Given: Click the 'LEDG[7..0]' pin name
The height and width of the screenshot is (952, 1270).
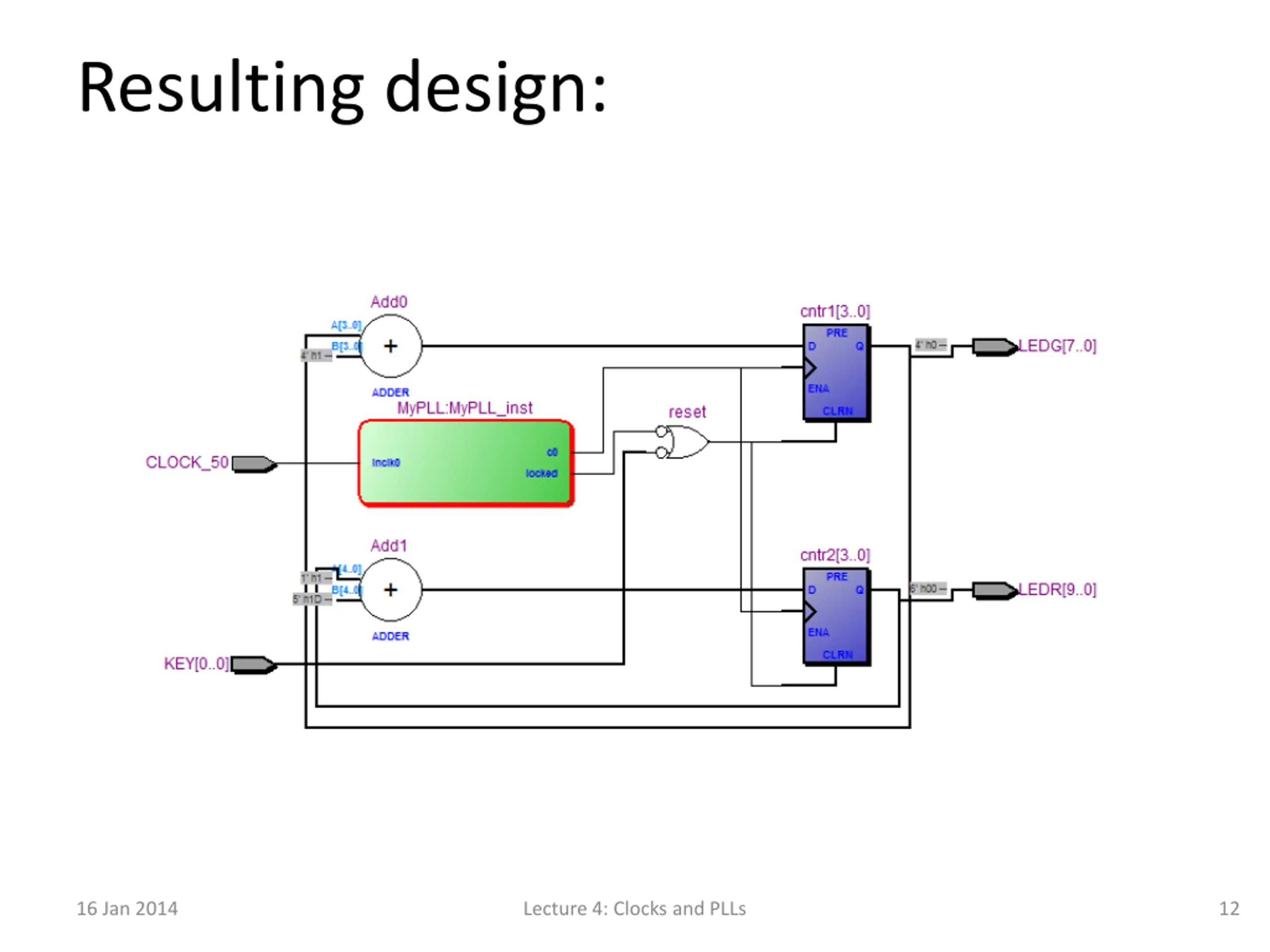Looking at the screenshot, I should click(1058, 346).
